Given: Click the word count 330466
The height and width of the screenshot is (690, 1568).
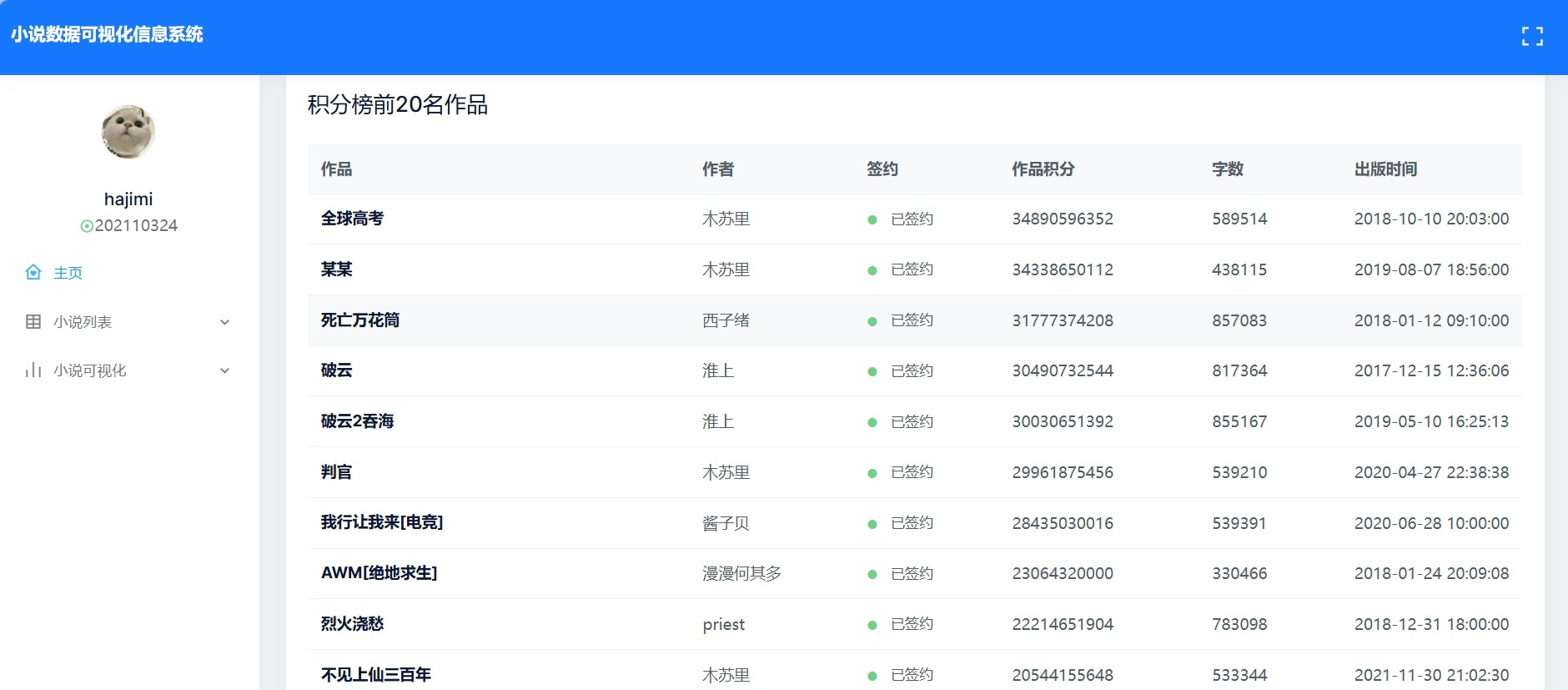Looking at the screenshot, I should click(1239, 573).
